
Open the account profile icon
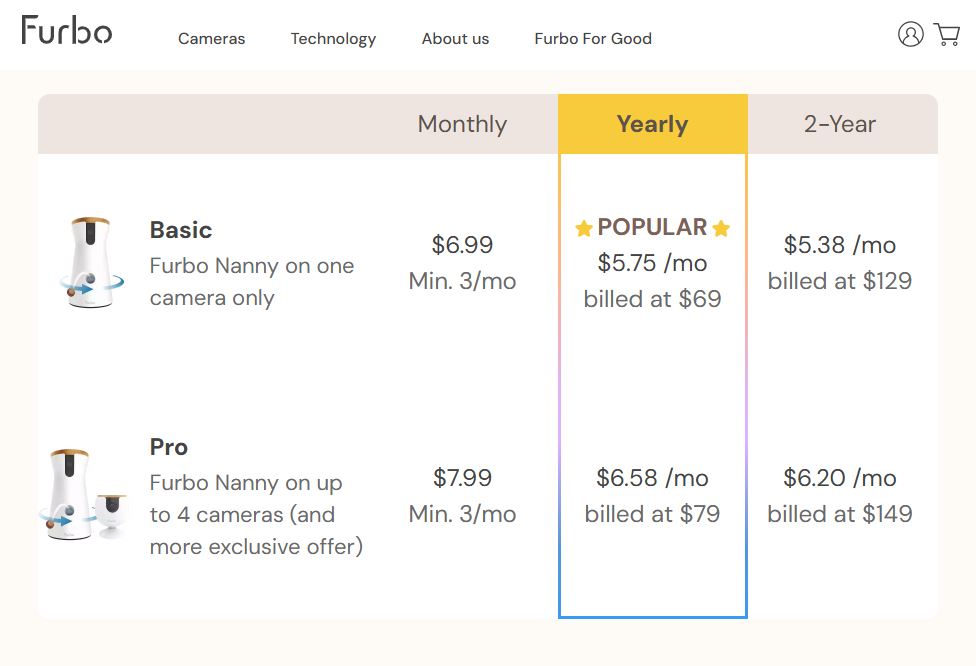click(910, 35)
